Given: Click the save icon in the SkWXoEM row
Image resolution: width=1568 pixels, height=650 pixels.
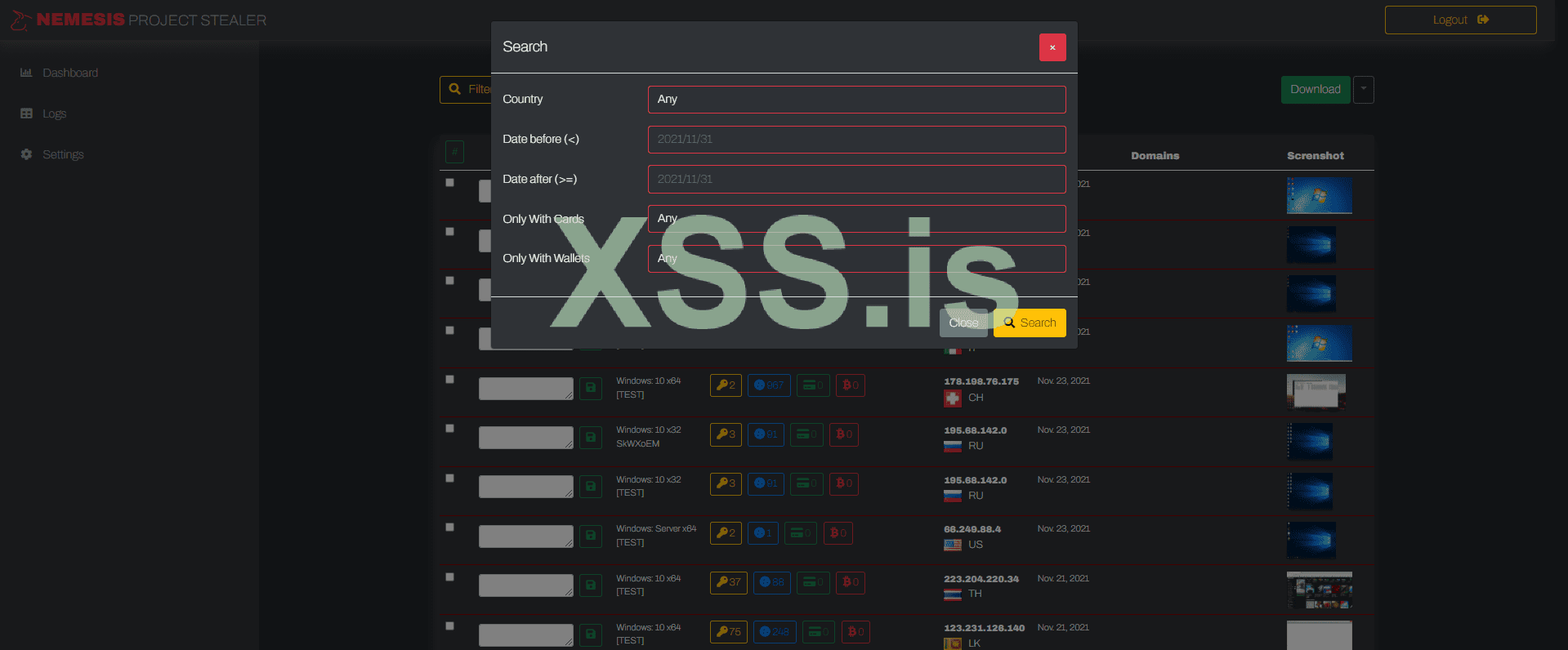Looking at the screenshot, I should click(x=591, y=437).
